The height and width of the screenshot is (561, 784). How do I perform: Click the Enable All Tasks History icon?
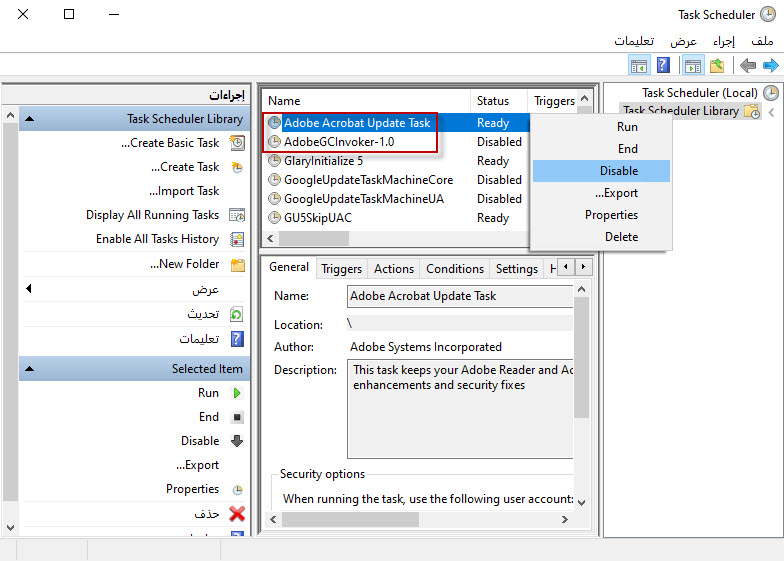click(237, 239)
